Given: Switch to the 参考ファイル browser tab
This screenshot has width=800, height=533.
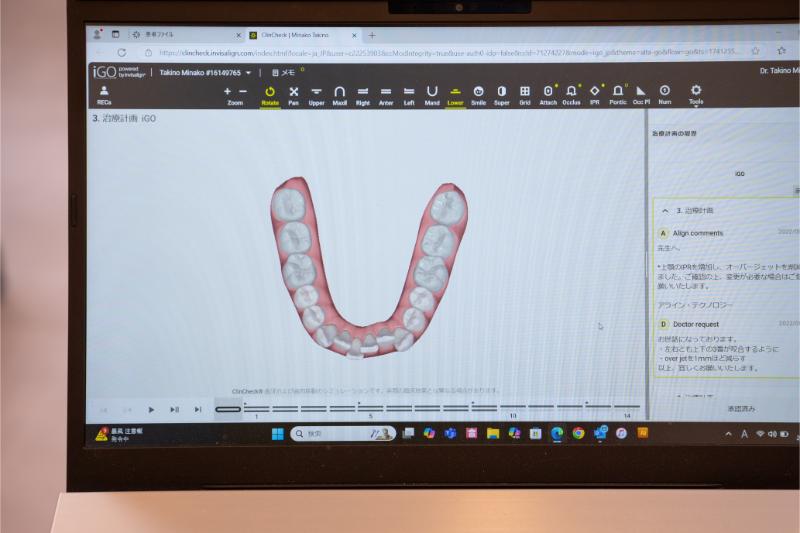Looking at the screenshot, I should click(x=180, y=34).
